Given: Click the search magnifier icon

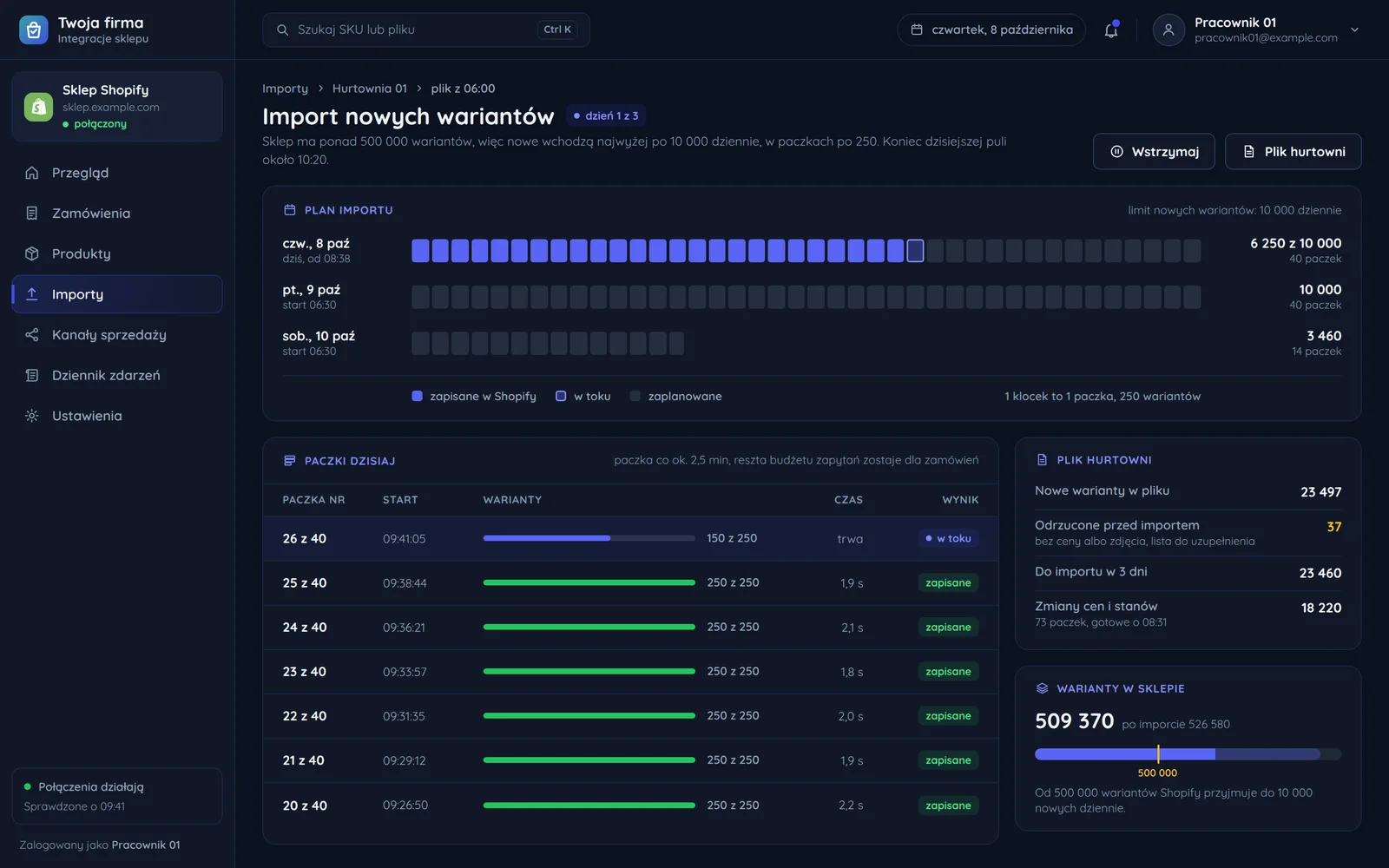Looking at the screenshot, I should point(282,30).
